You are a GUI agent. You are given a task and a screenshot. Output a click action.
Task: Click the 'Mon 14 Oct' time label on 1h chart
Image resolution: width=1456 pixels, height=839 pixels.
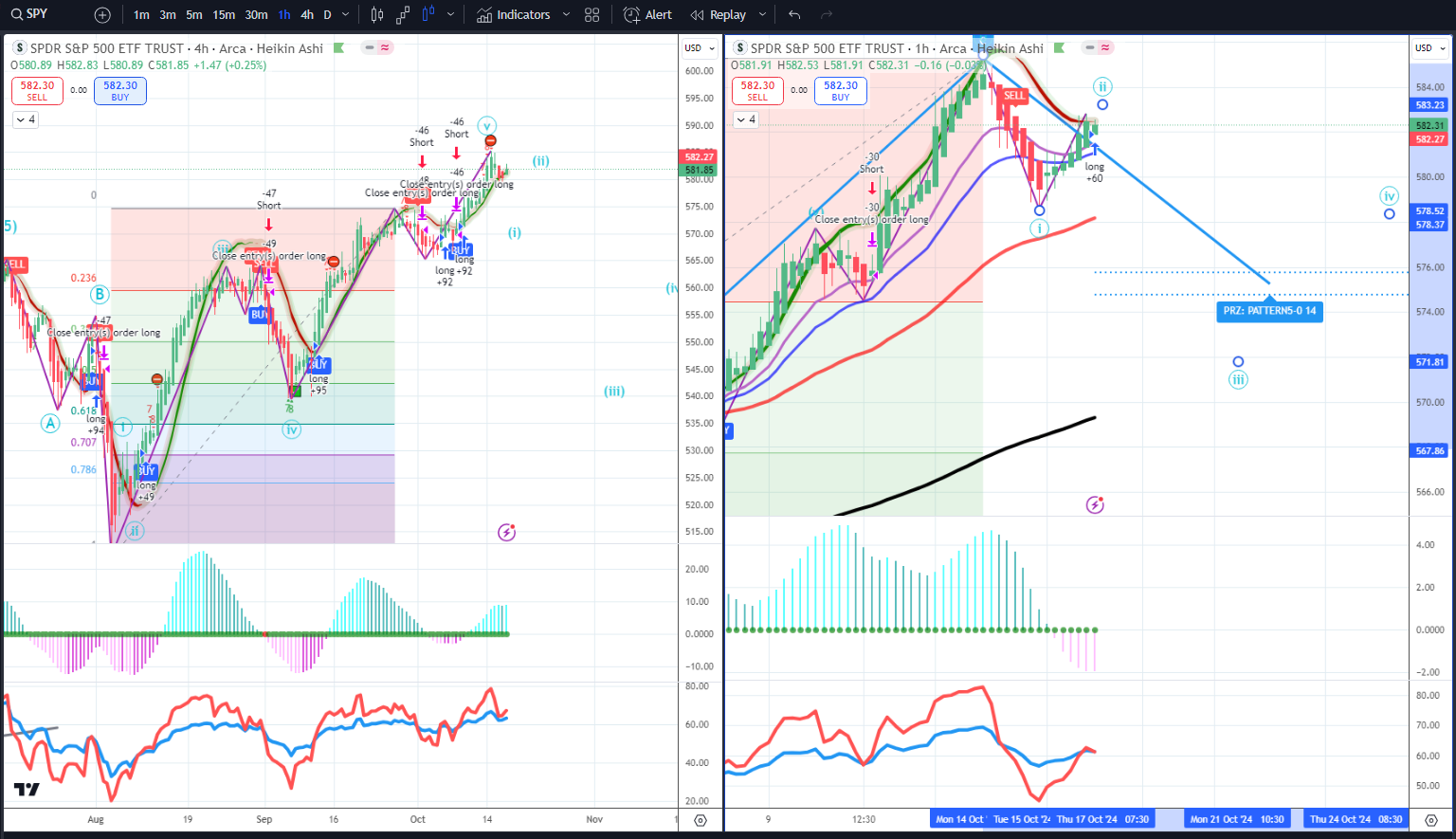pos(959,819)
